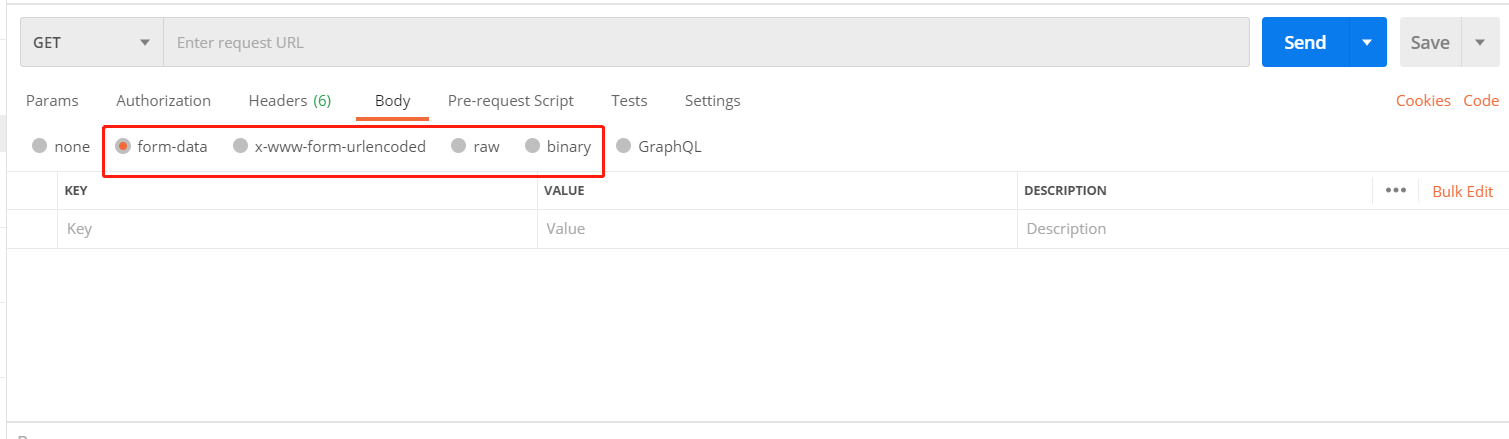The height and width of the screenshot is (439, 1509).
Task: Open the Send button dropdown arrow
Action: coord(1367,43)
